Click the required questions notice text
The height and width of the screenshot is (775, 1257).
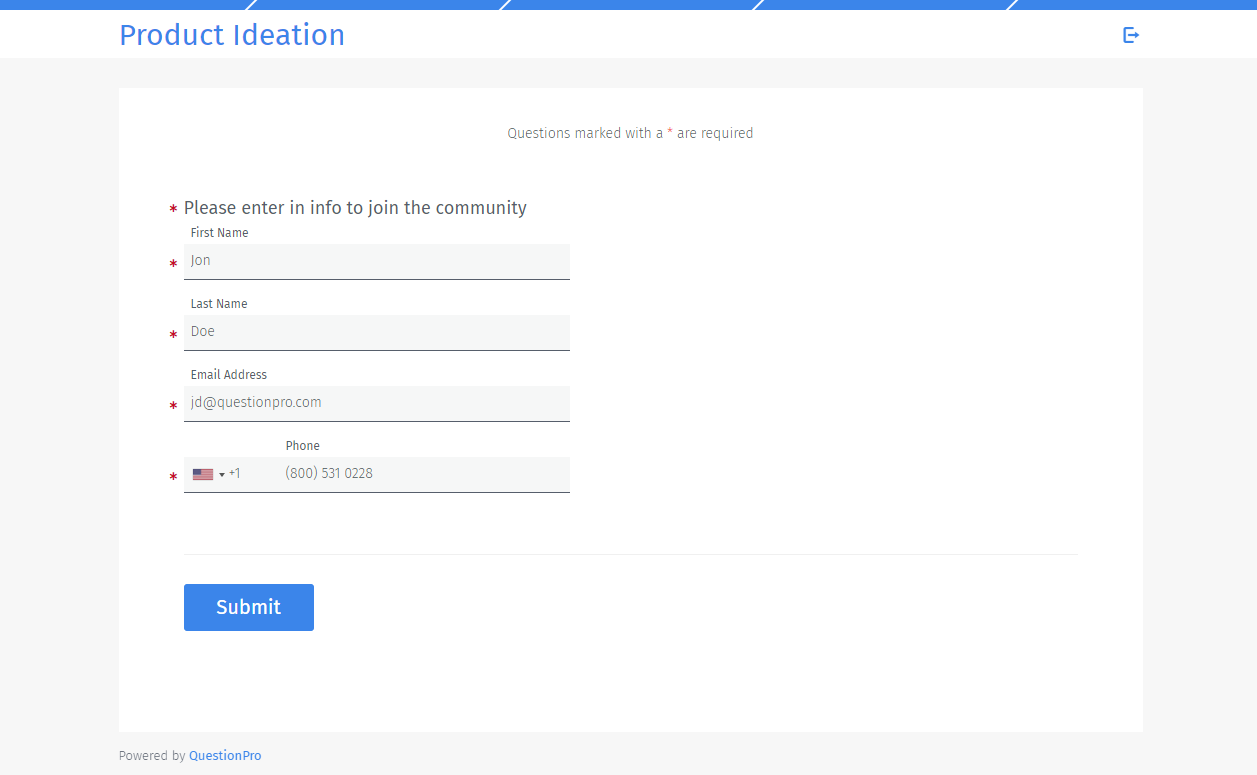tap(630, 133)
